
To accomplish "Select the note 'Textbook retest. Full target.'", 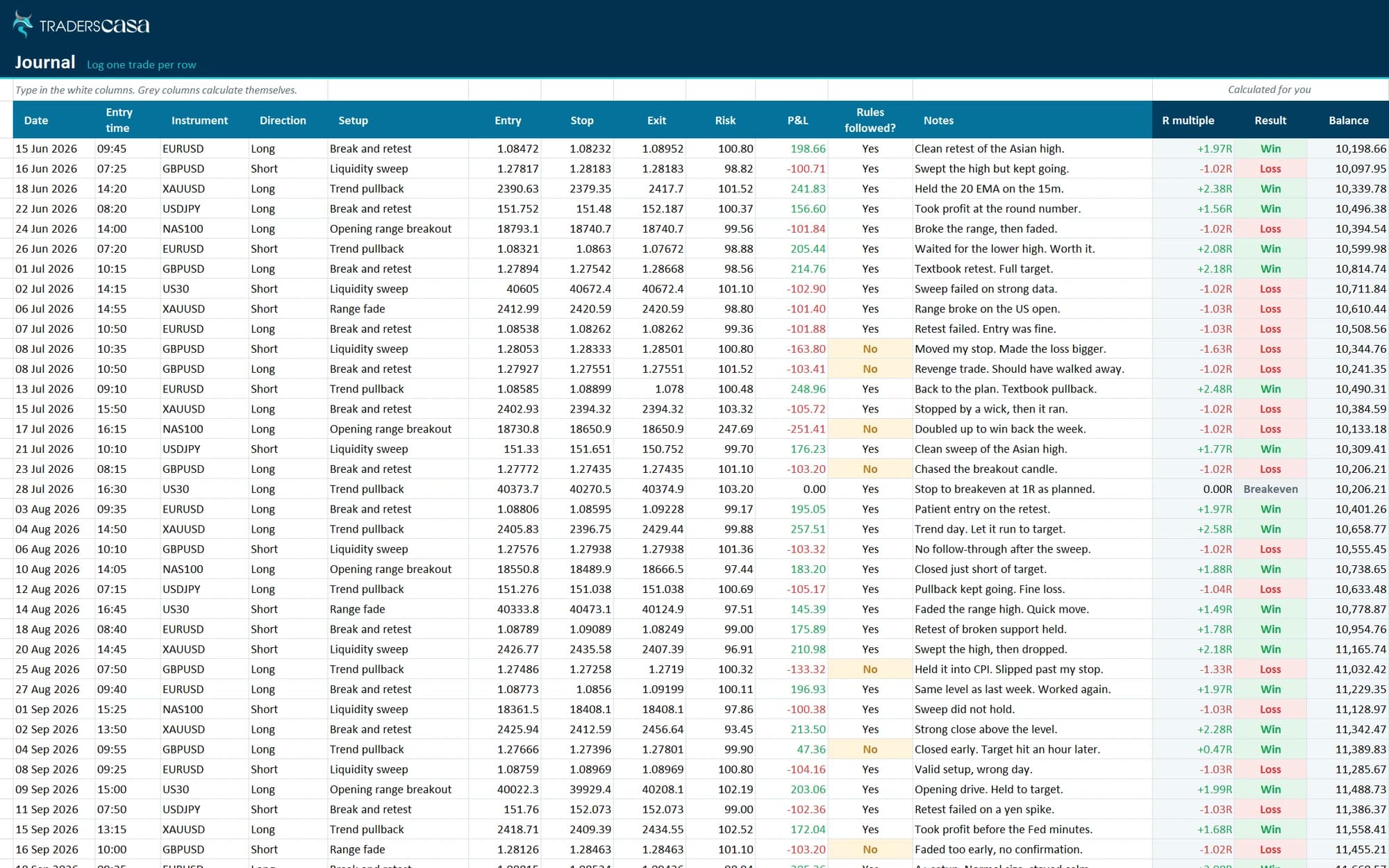I will 983,269.
